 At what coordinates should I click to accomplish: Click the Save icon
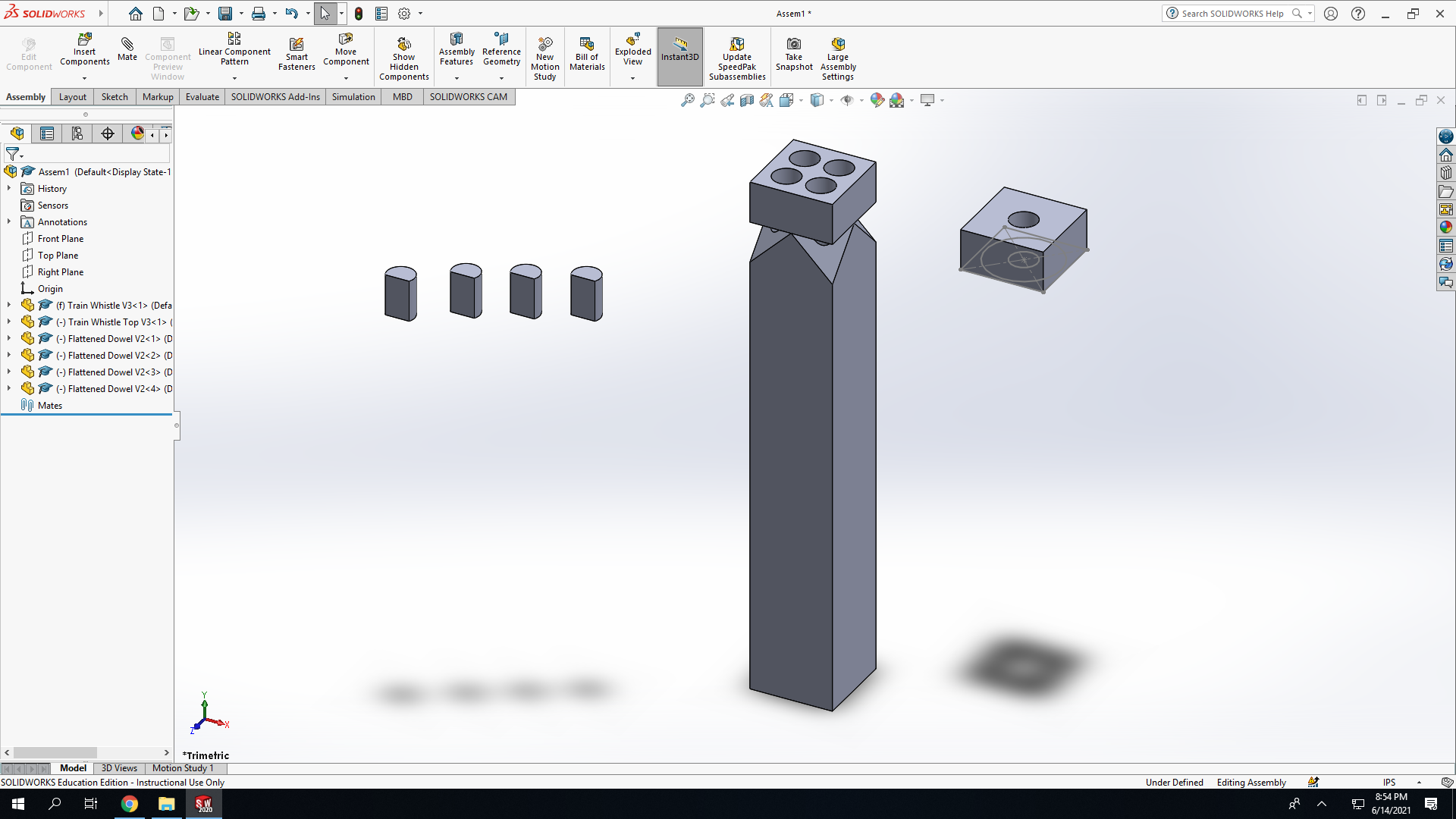(x=225, y=14)
